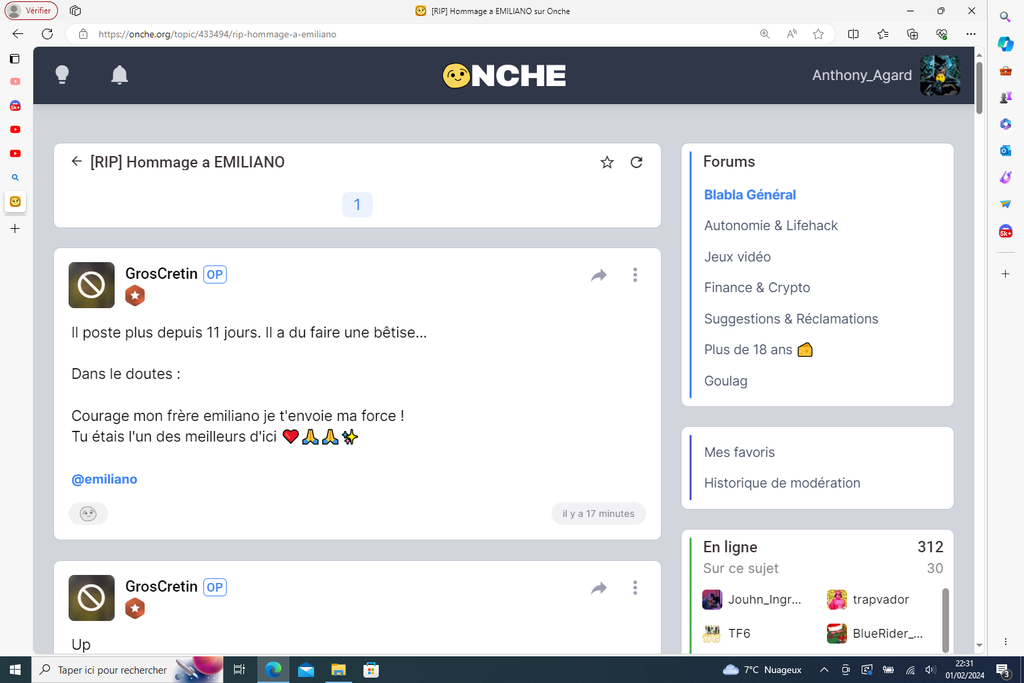Open Autonomie & Lifehack forum
This screenshot has height=683, width=1024.
(x=771, y=225)
